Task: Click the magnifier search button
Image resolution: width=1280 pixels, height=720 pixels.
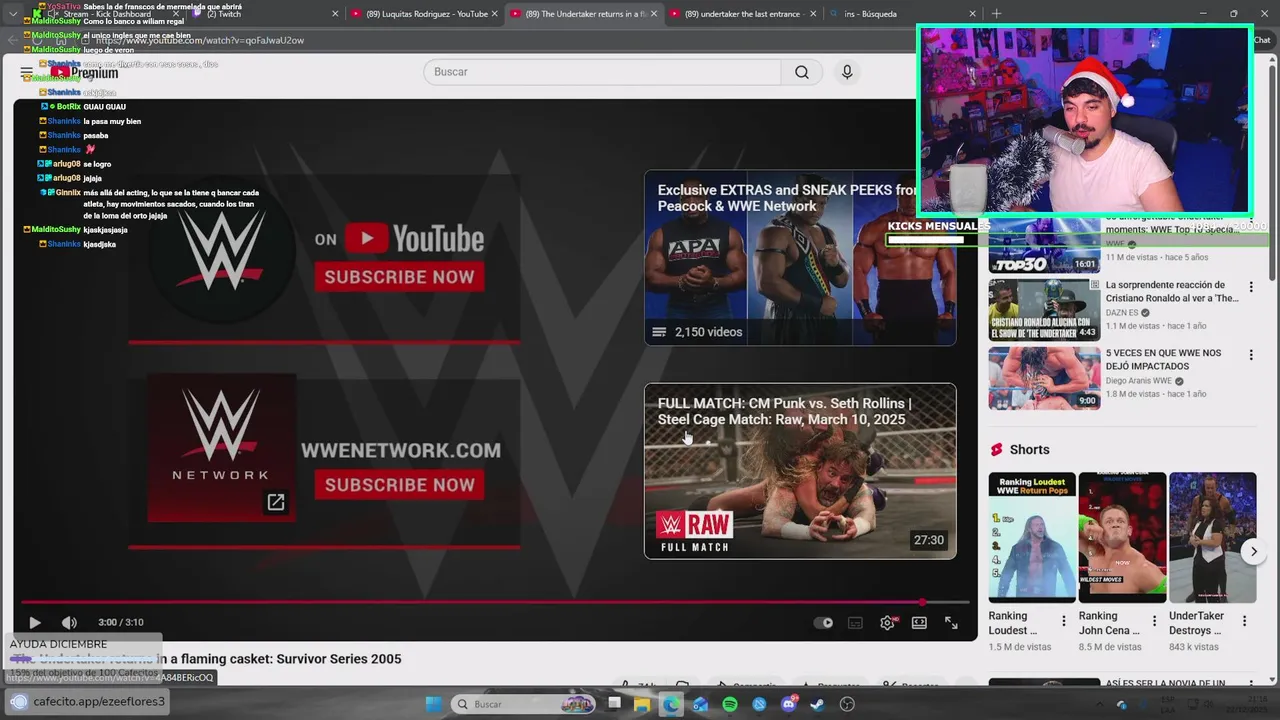Action: (801, 72)
